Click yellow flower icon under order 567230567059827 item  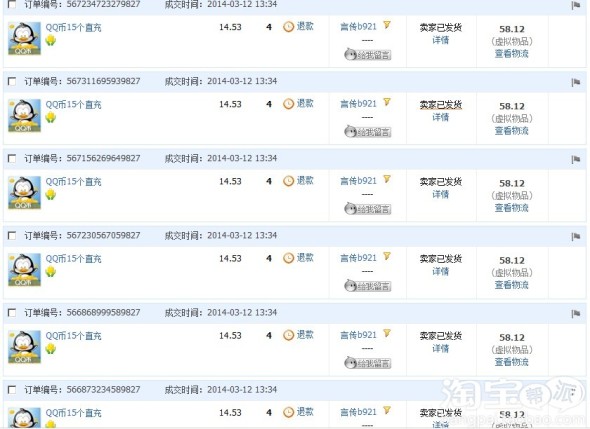click(50, 272)
